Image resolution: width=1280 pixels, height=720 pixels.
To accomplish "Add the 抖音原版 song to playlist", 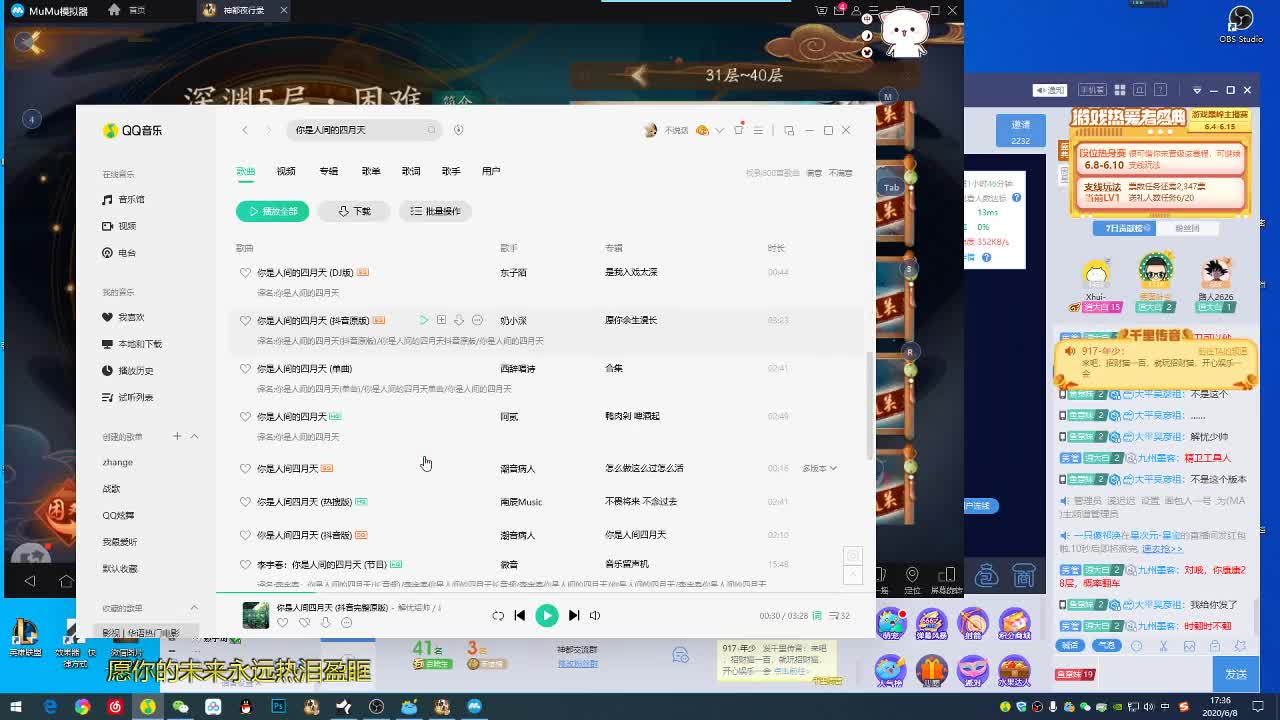I will [441, 320].
